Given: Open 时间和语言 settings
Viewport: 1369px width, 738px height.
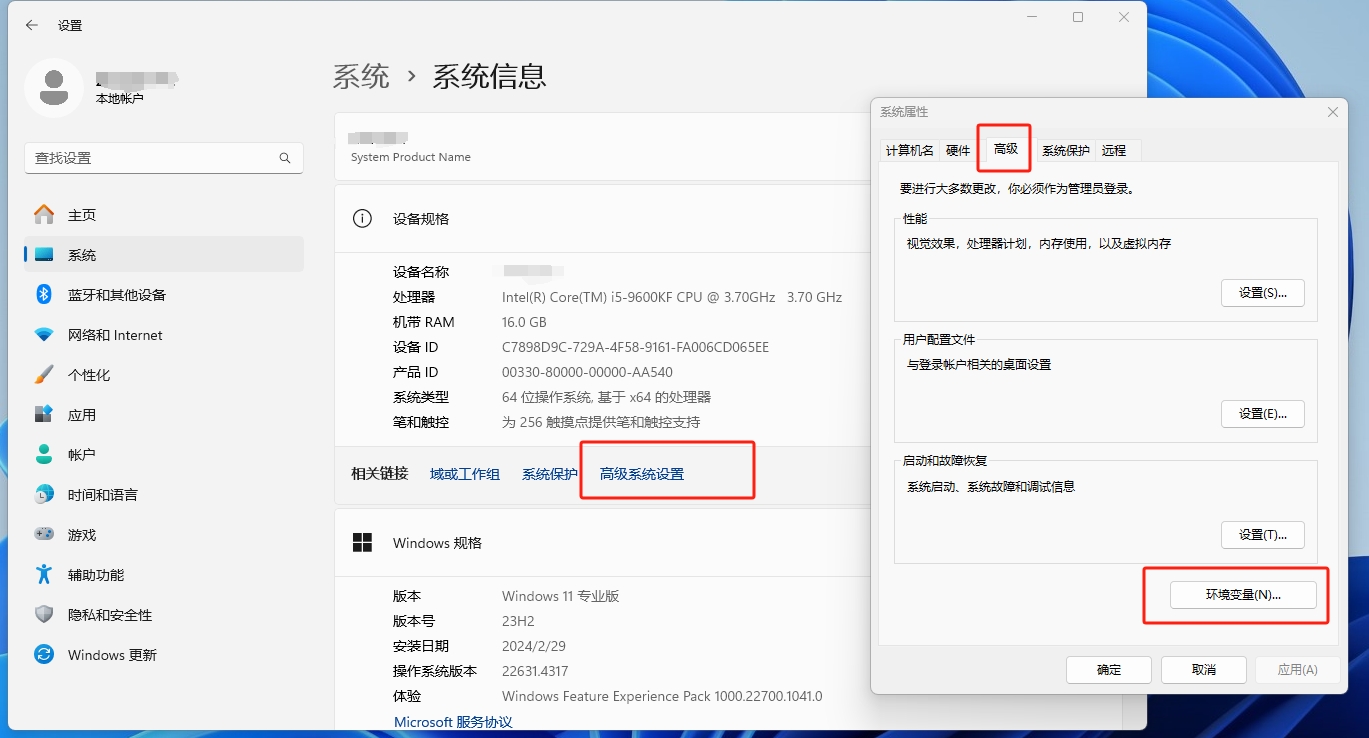Looking at the screenshot, I should tap(164, 495).
